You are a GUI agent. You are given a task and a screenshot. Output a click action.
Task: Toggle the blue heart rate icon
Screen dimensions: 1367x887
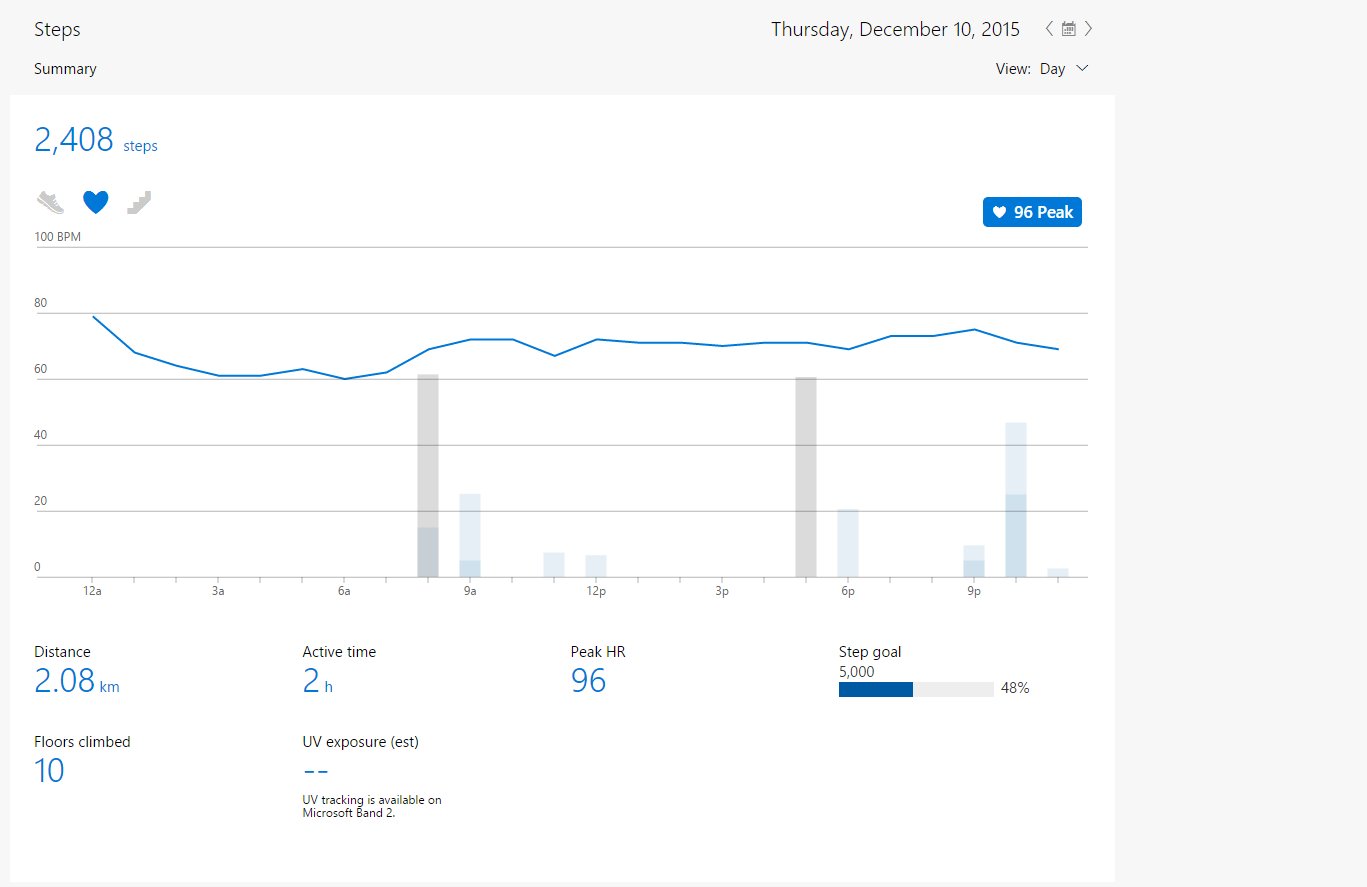pyautogui.click(x=96, y=203)
